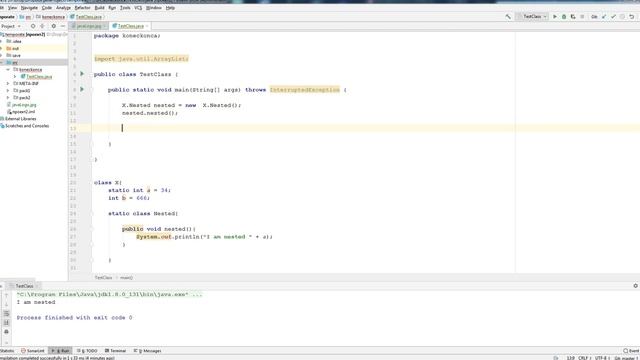Open the Terminal tool window
The image size is (640, 360).
click(116, 351)
